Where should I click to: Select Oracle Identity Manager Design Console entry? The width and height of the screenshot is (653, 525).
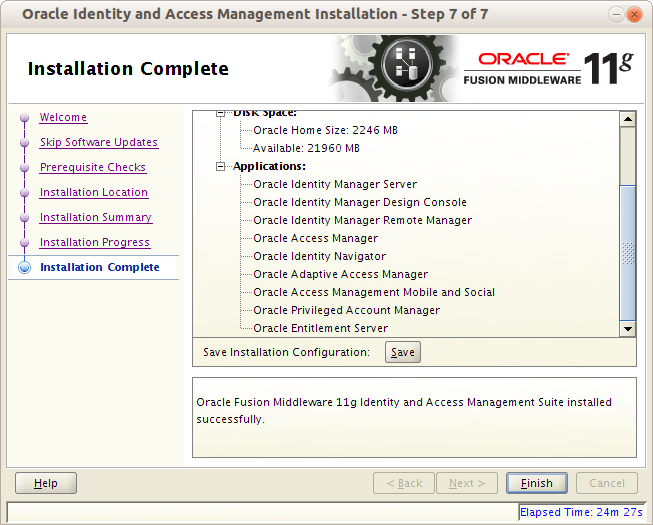(x=360, y=202)
